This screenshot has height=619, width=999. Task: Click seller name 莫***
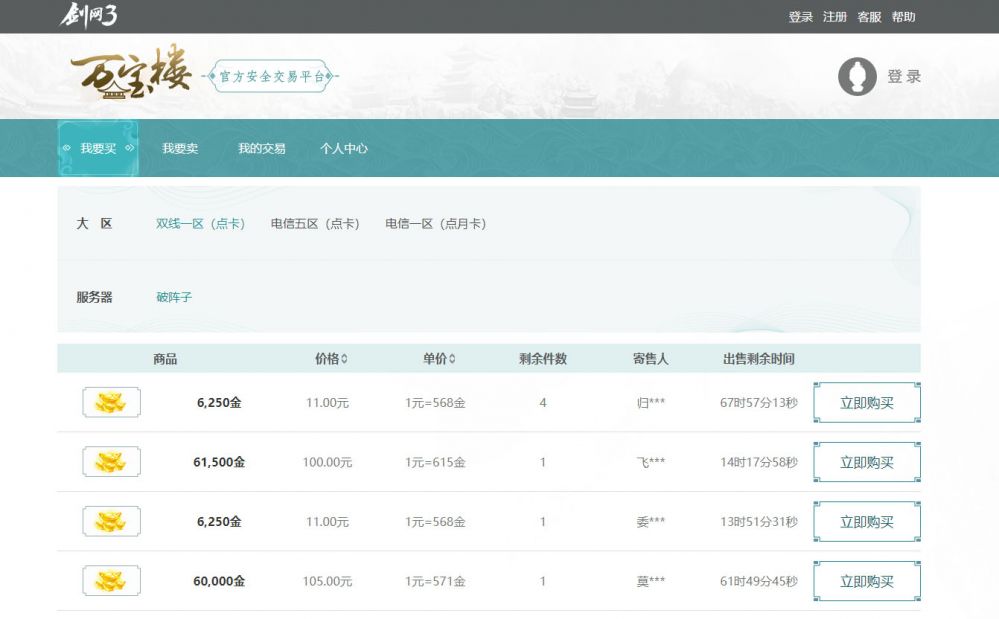(x=650, y=581)
